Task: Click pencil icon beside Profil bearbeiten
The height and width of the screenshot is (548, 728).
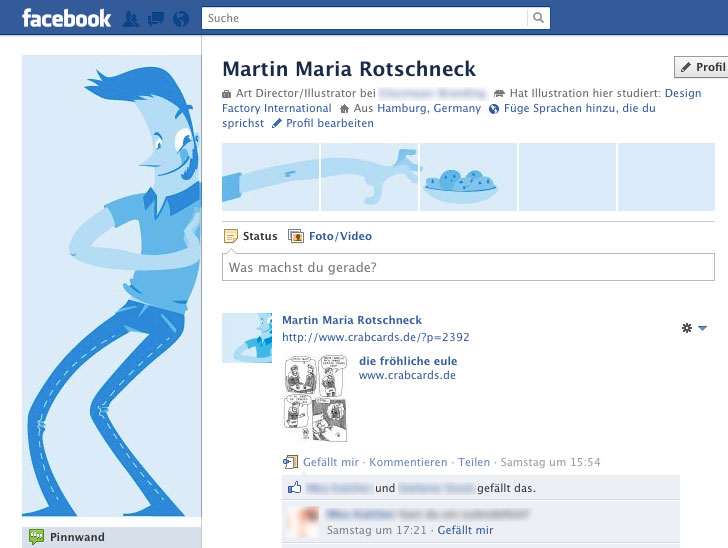Action: [277, 123]
